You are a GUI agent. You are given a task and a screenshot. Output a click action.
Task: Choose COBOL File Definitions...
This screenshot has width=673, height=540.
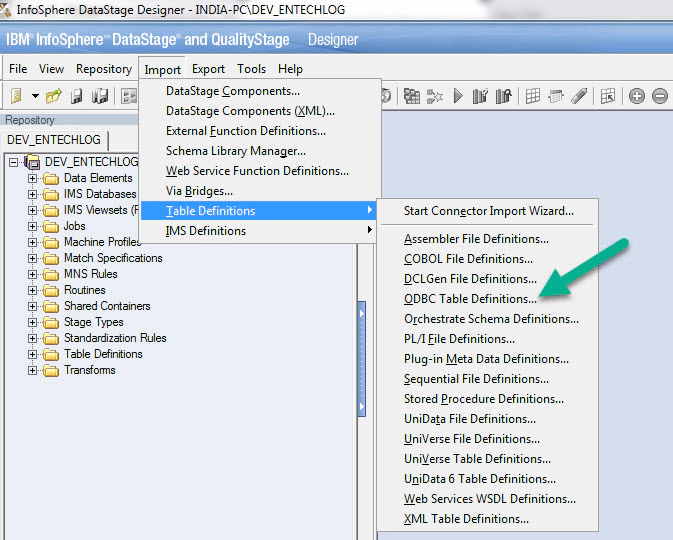coord(488,259)
